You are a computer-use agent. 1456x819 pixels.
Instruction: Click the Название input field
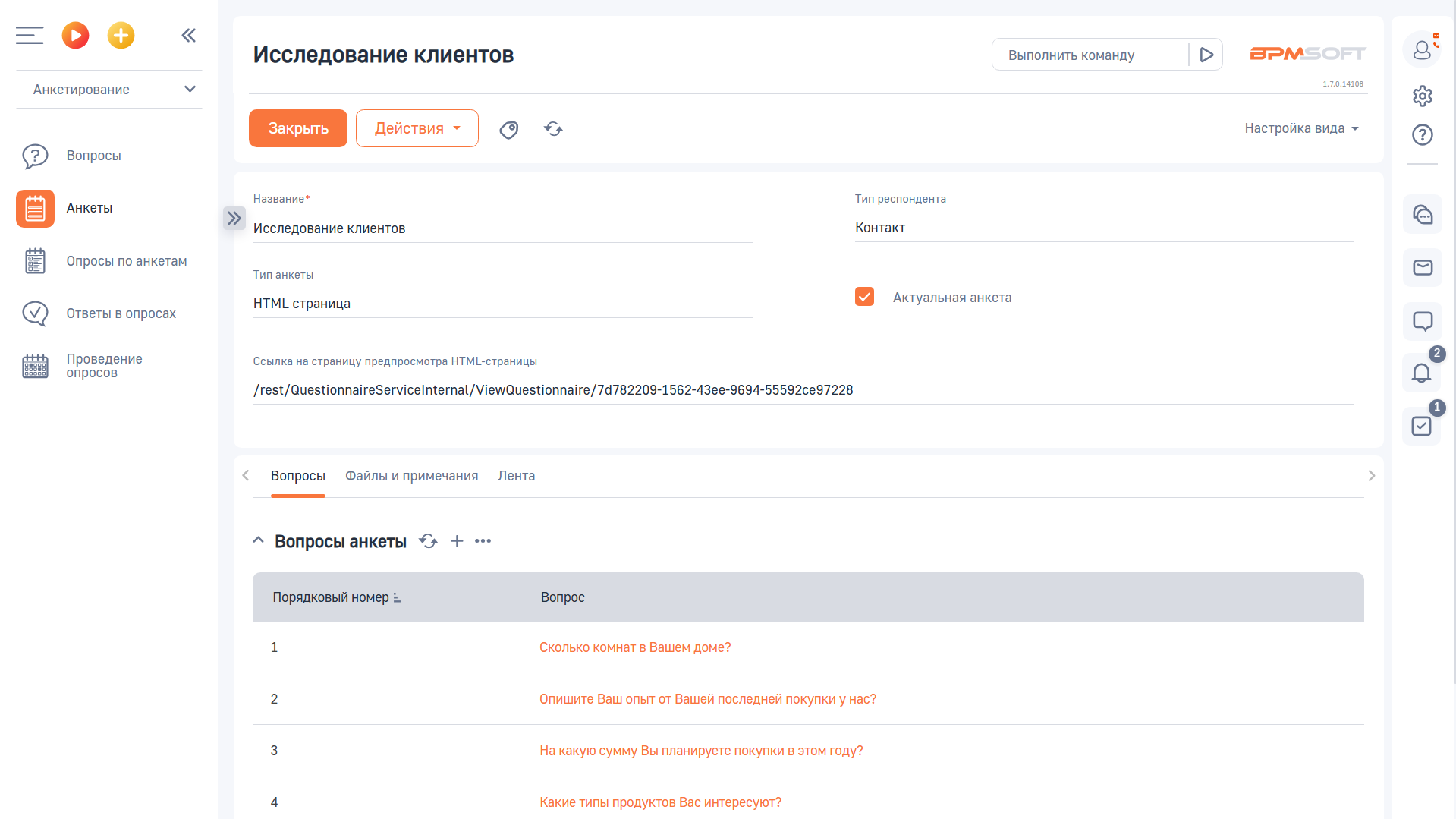502,228
